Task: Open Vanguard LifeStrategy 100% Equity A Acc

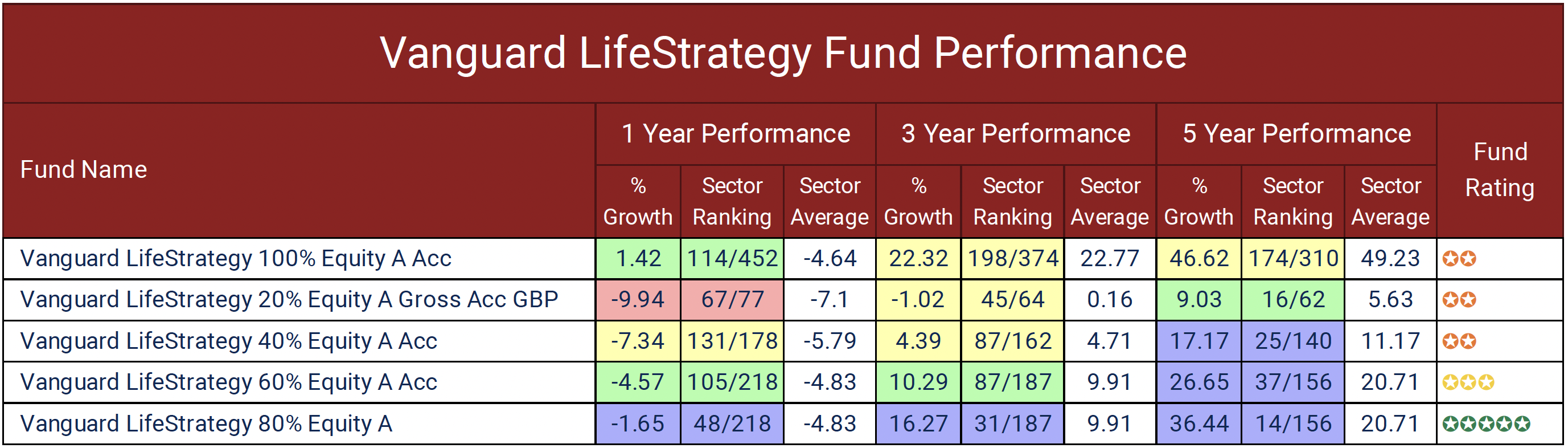Action: (236, 259)
